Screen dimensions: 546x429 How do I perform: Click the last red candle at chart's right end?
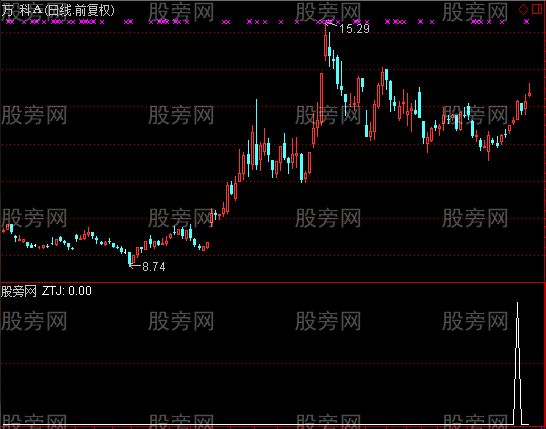pyautogui.click(x=529, y=94)
